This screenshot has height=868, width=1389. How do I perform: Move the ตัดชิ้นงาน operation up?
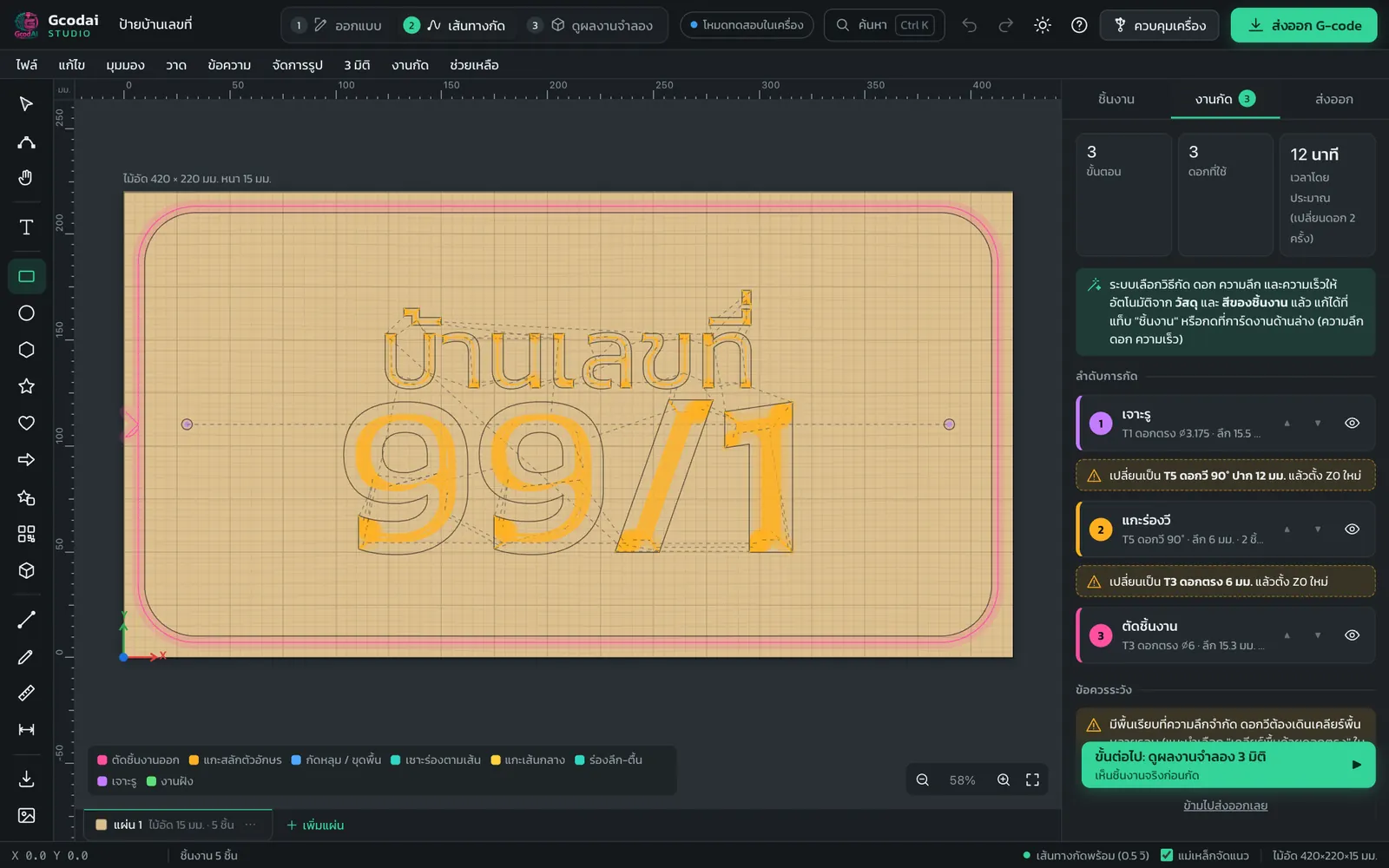coord(1287,635)
